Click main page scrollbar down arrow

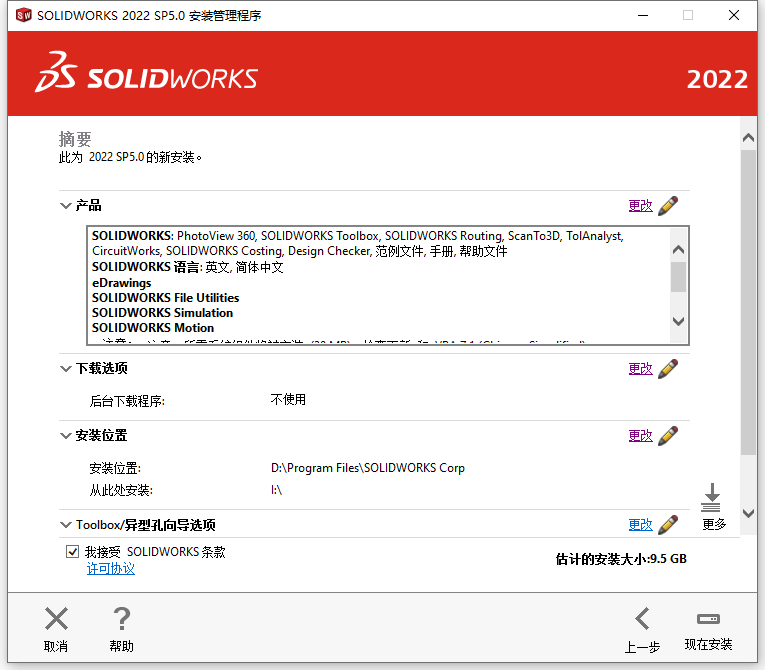pos(748,513)
